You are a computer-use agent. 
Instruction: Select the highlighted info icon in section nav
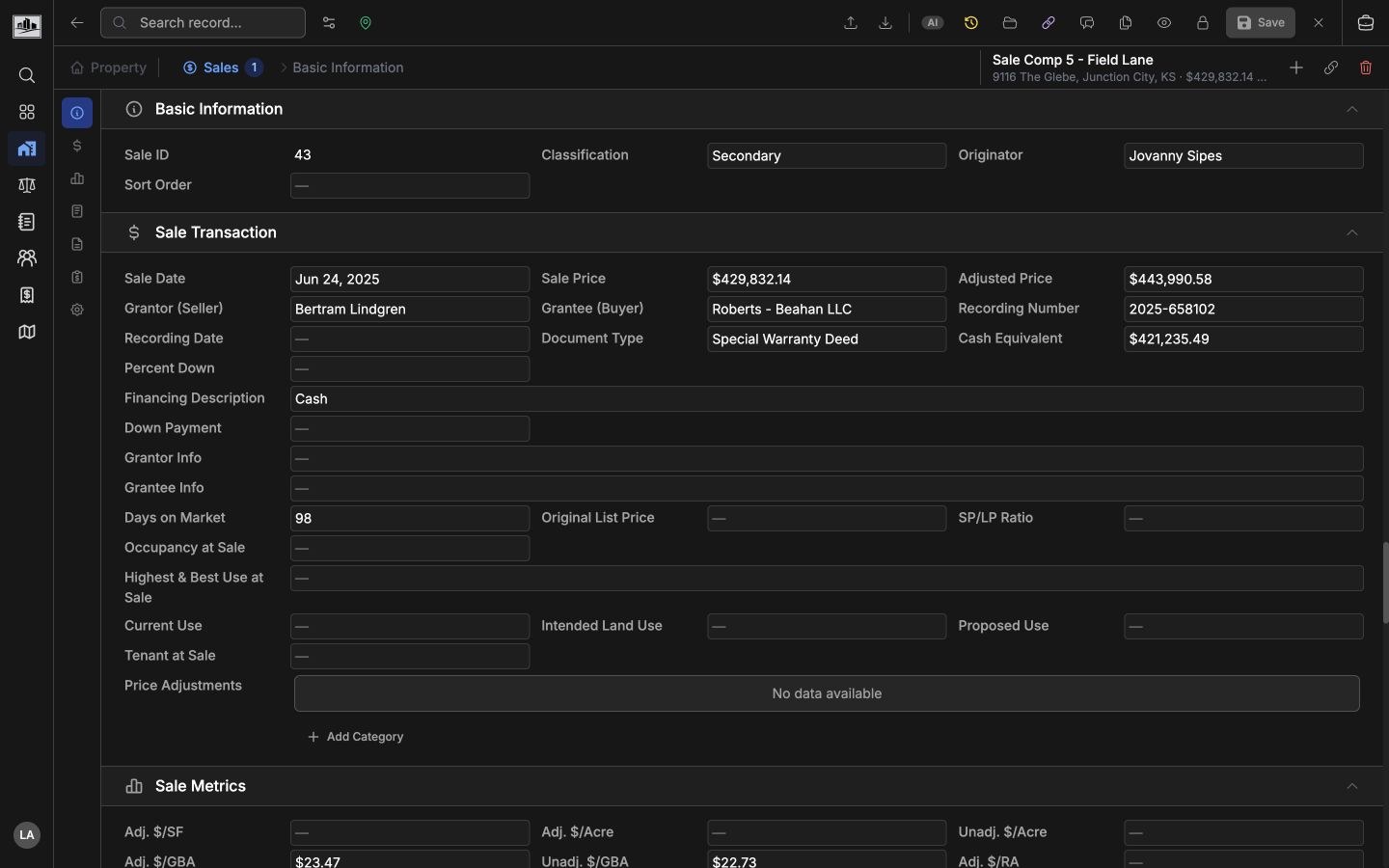(x=77, y=113)
